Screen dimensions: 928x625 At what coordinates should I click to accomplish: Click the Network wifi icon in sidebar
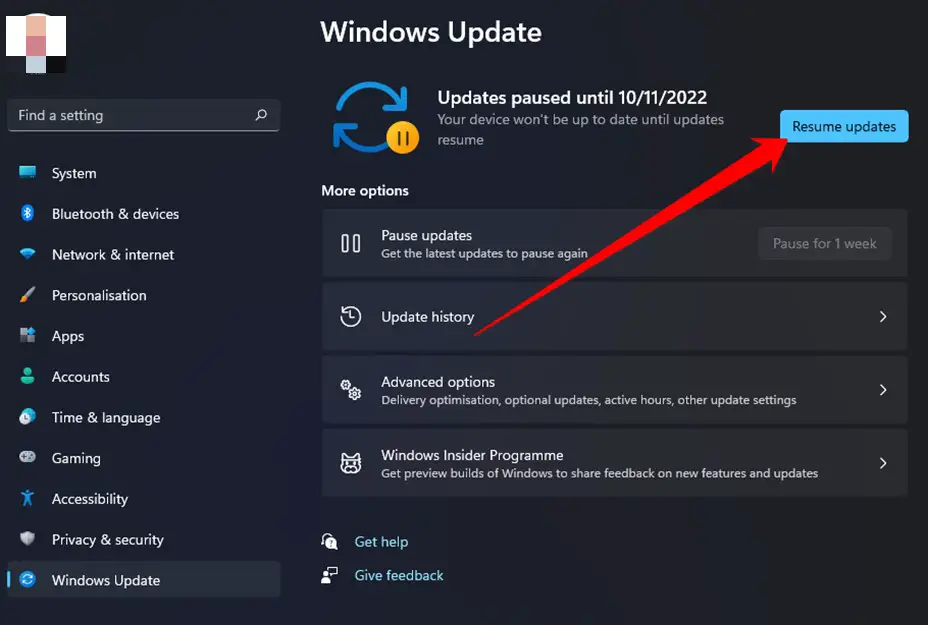click(x=27, y=254)
